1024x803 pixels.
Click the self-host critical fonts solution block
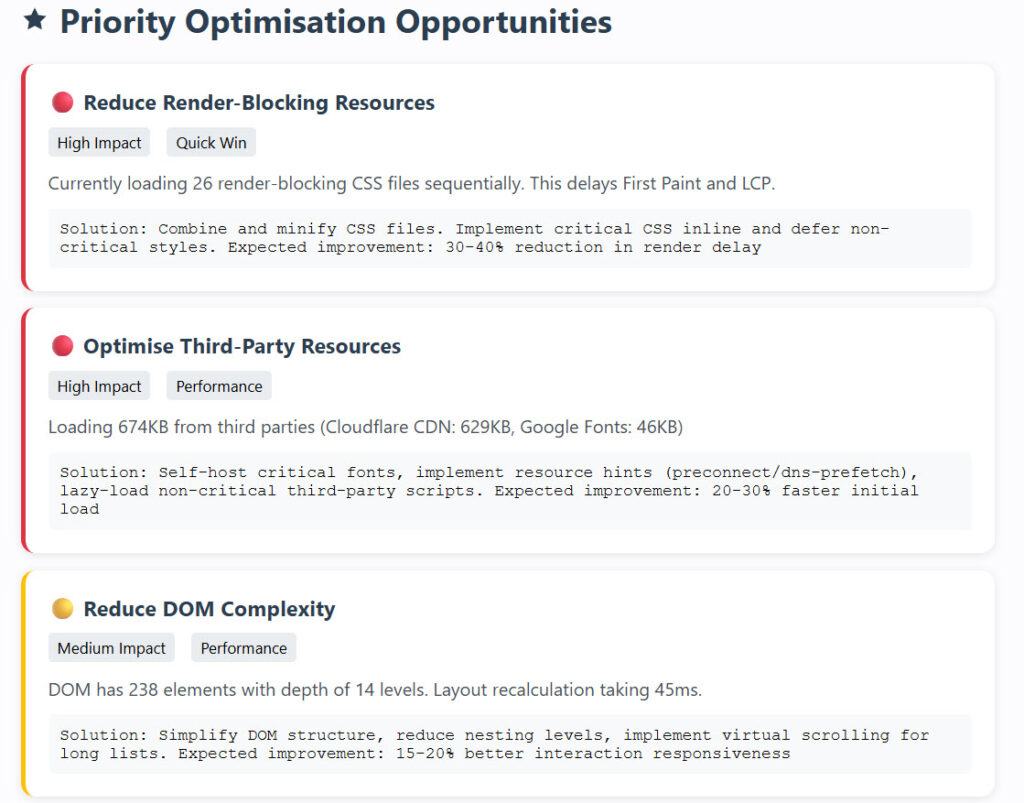pos(509,491)
